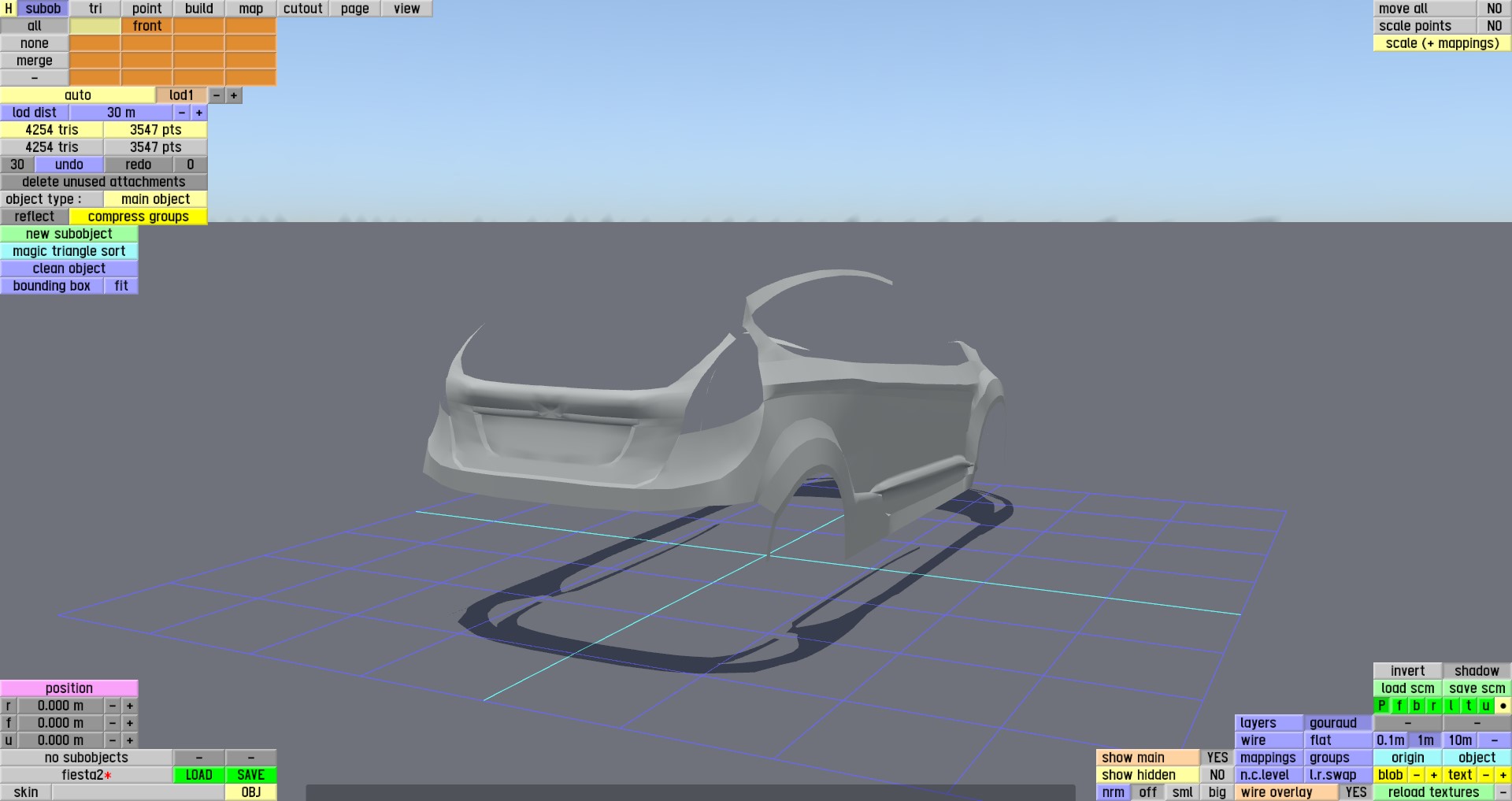
Task: Click 'delete unused attachments'
Action: [x=104, y=182]
